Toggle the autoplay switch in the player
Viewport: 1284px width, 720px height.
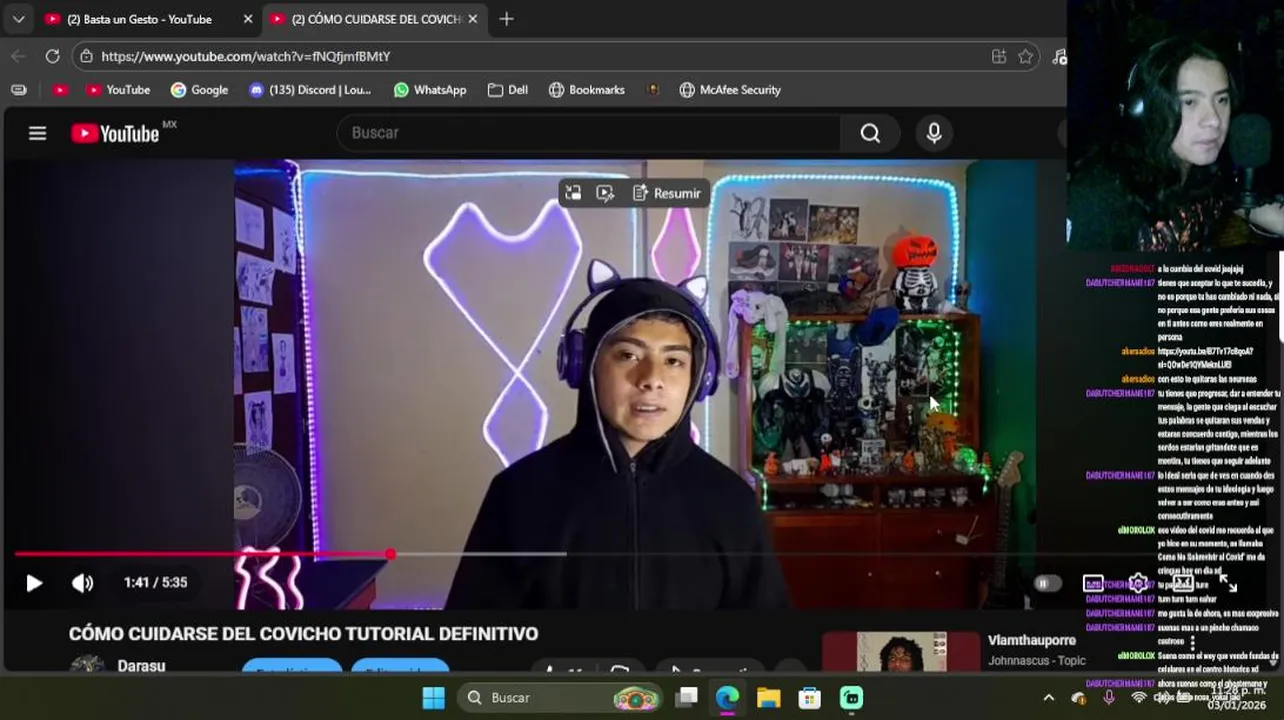1046,583
